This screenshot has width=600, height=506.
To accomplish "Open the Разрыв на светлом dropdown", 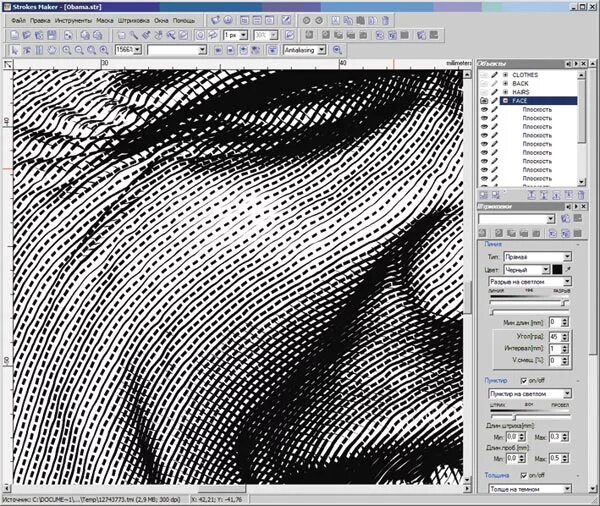I will (x=567, y=282).
